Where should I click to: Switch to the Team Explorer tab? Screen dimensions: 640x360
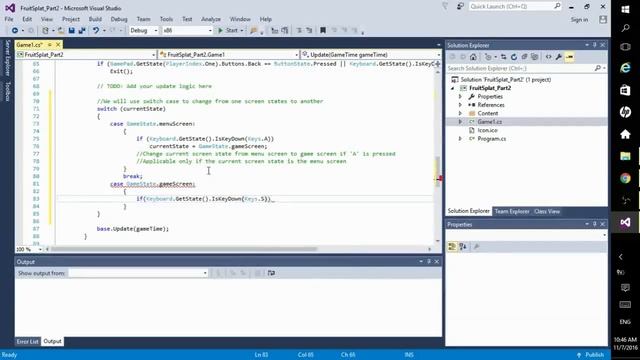pyautogui.click(x=512, y=211)
